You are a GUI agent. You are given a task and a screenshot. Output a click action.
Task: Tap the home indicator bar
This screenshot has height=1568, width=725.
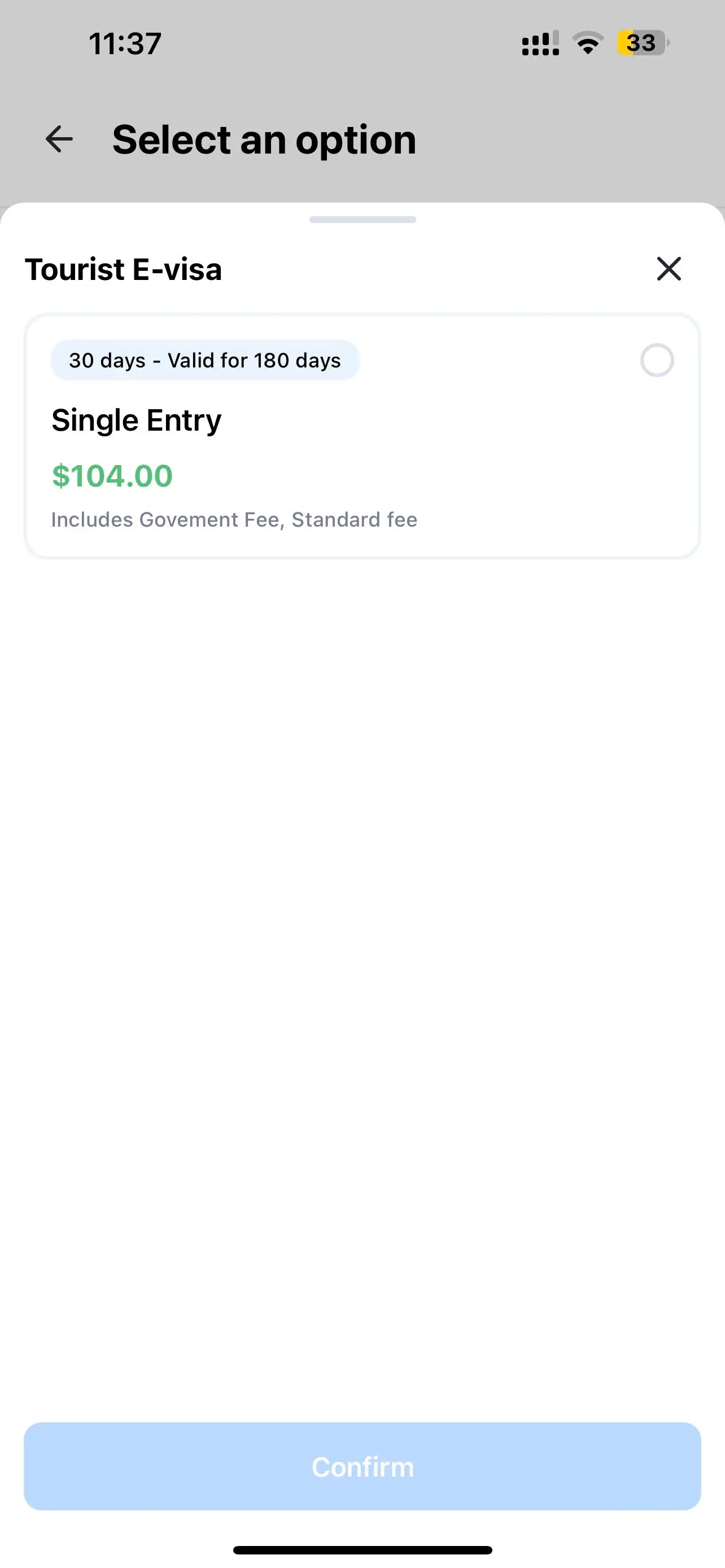click(362, 1550)
